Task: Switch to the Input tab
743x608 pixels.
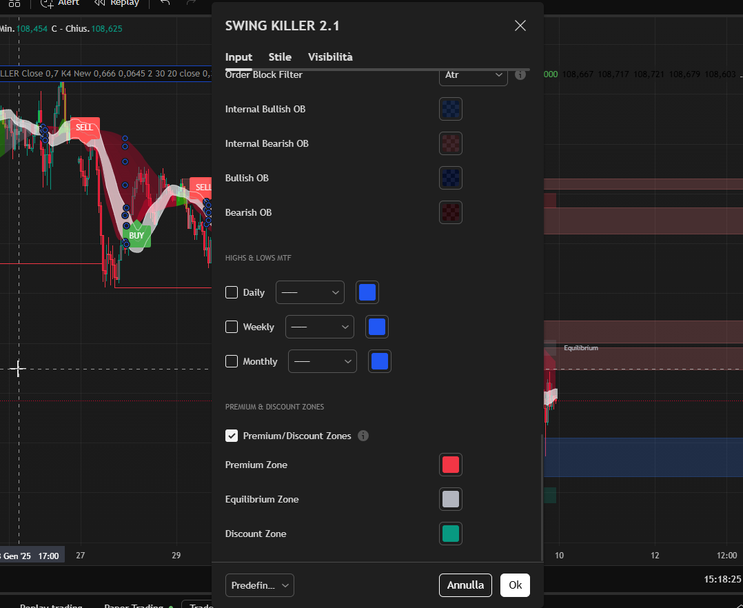Action: (238, 57)
